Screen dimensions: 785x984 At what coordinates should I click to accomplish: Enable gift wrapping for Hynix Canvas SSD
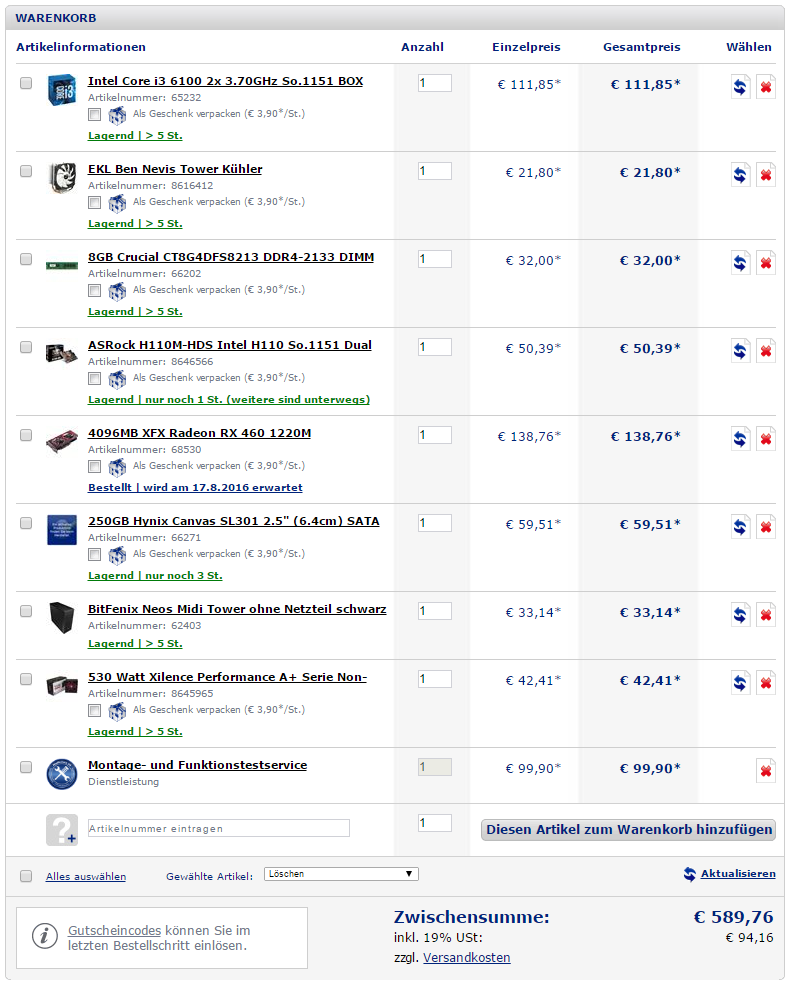[x=94, y=554]
